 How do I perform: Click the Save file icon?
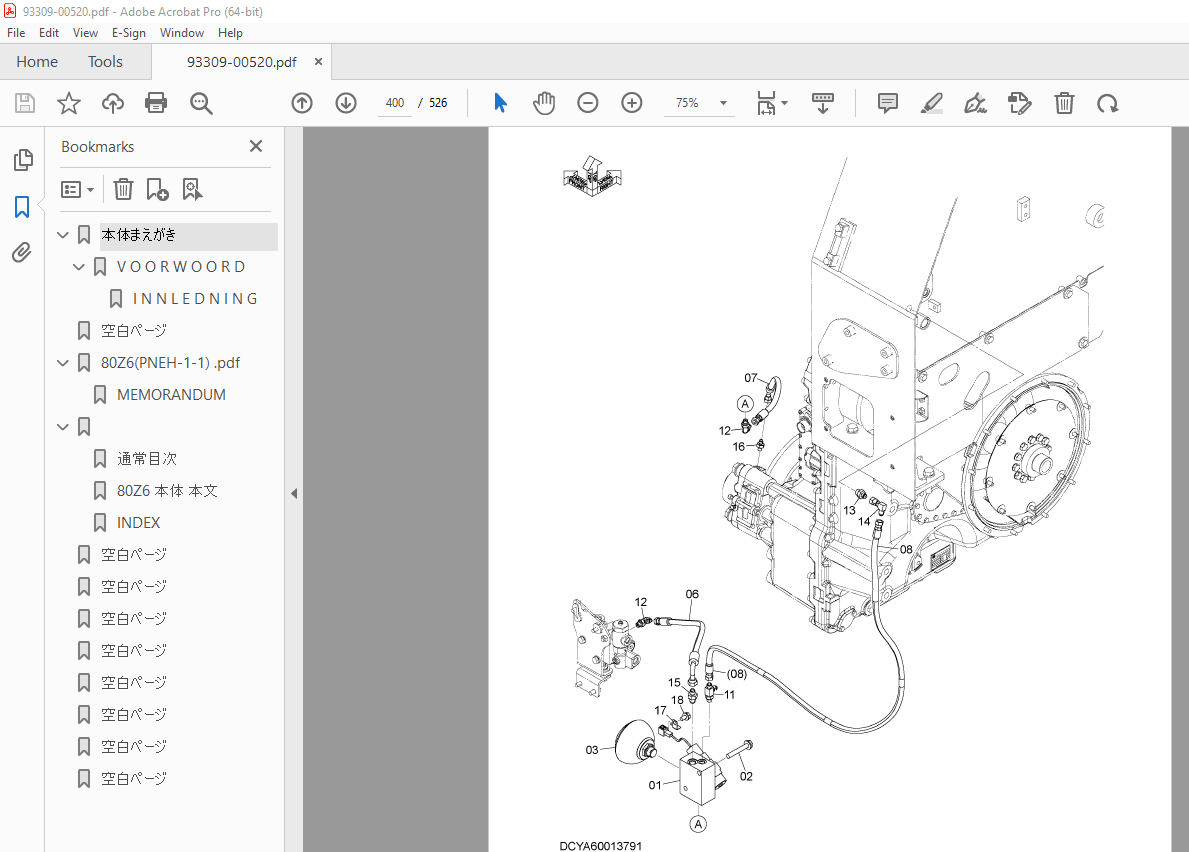click(25, 103)
